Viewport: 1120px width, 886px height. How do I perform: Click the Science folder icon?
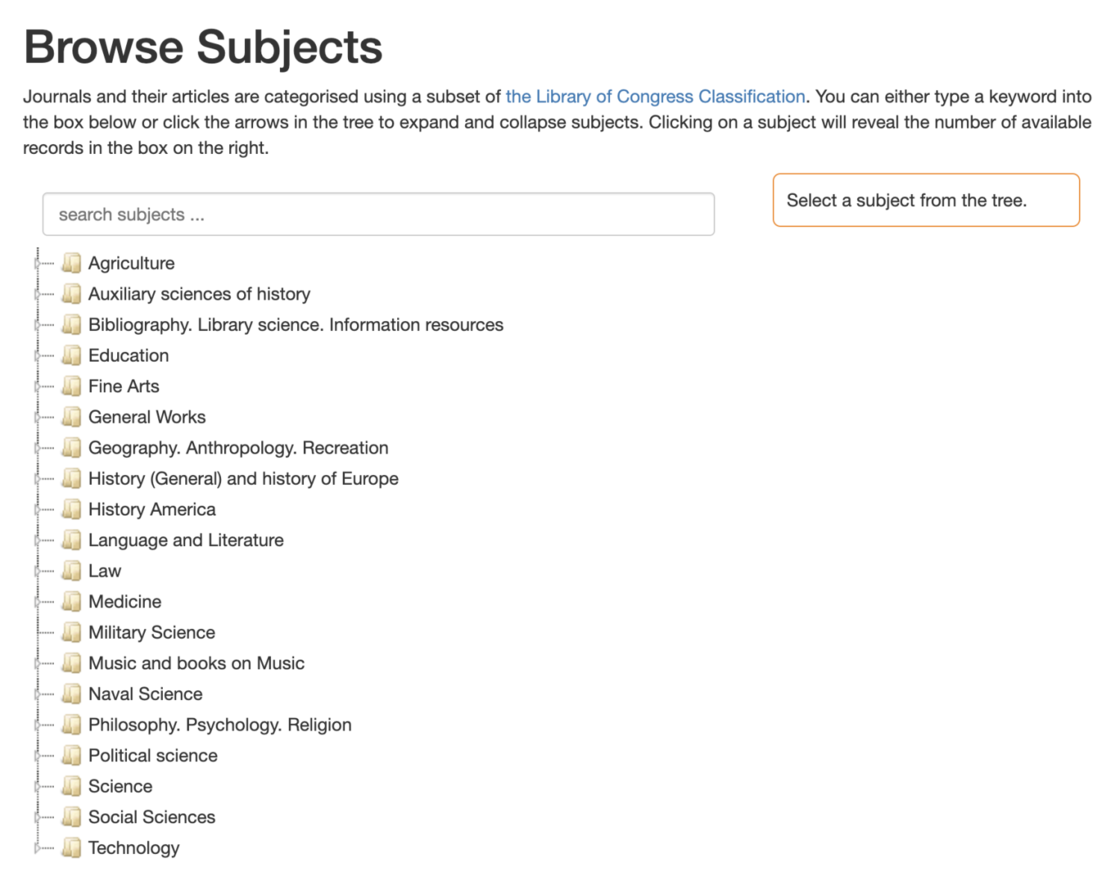tap(71, 785)
